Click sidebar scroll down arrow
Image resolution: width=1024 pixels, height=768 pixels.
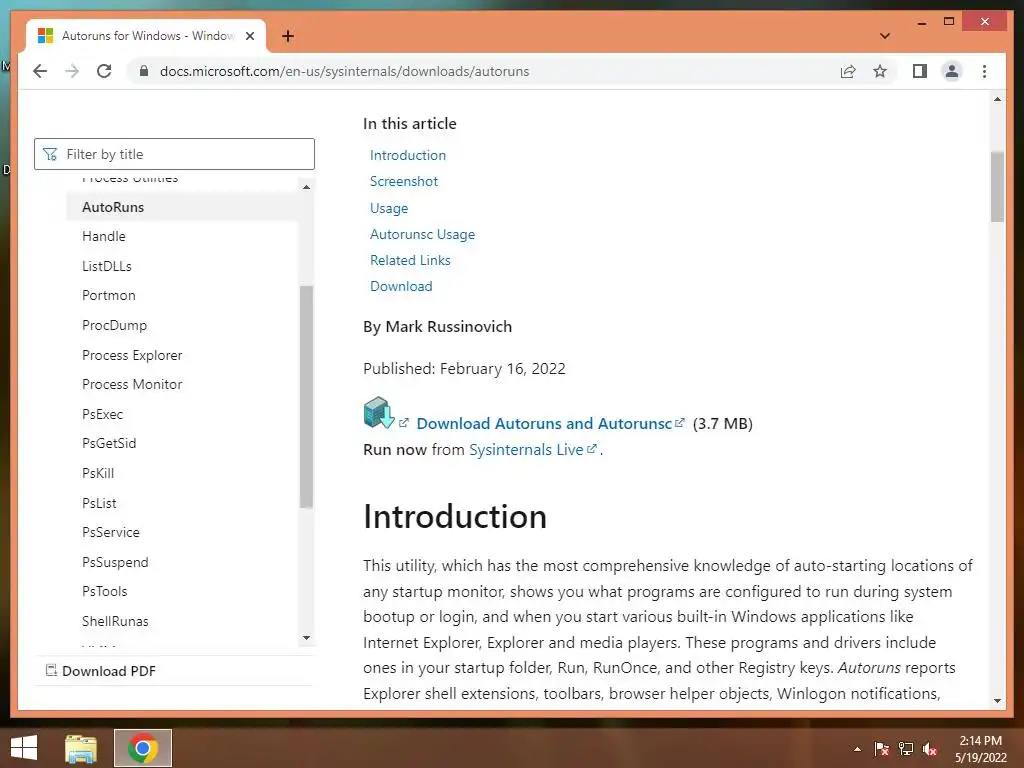click(306, 638)
